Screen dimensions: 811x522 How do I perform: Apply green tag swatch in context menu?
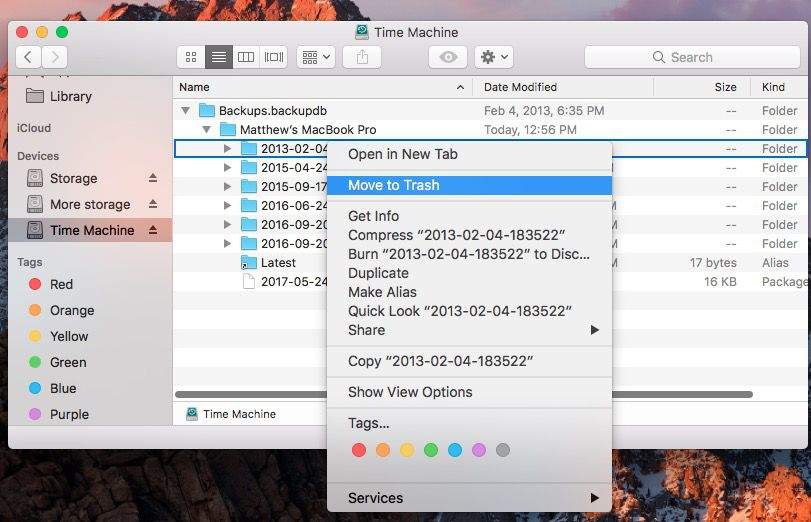click(x=431, y=450)
